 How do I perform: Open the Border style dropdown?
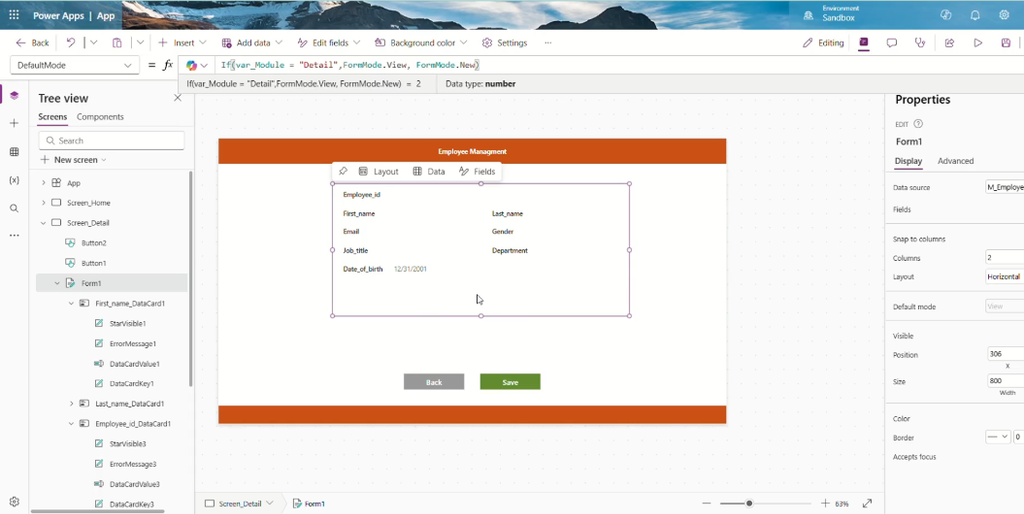[x=997, y=437]
